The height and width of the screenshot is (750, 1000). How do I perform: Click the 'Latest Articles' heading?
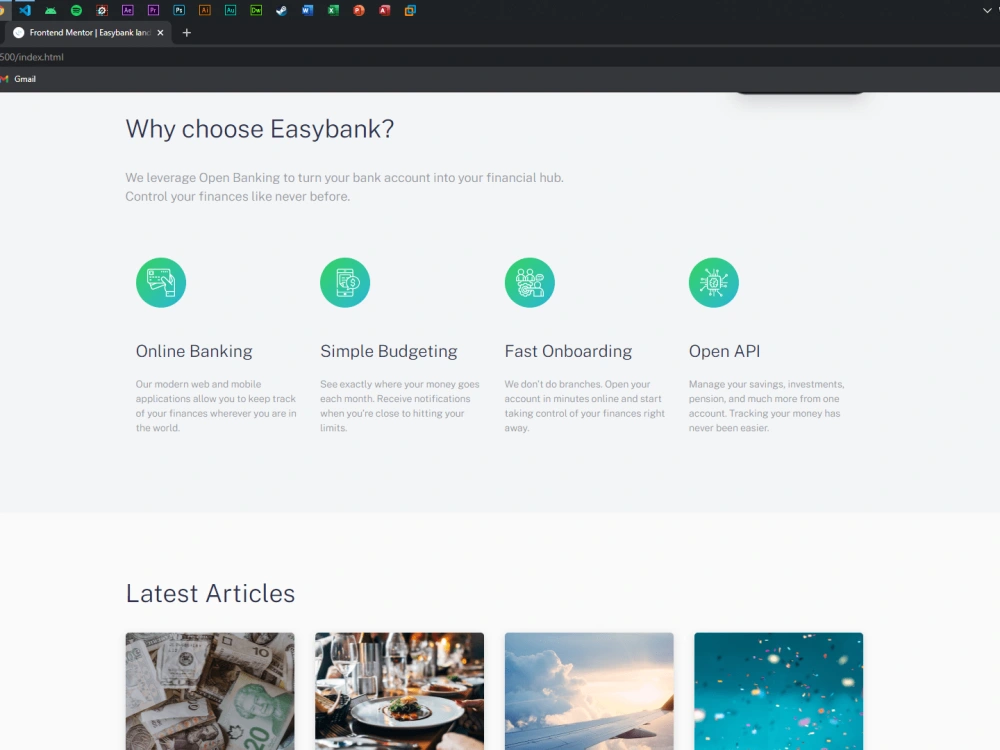tap(210, 593)
